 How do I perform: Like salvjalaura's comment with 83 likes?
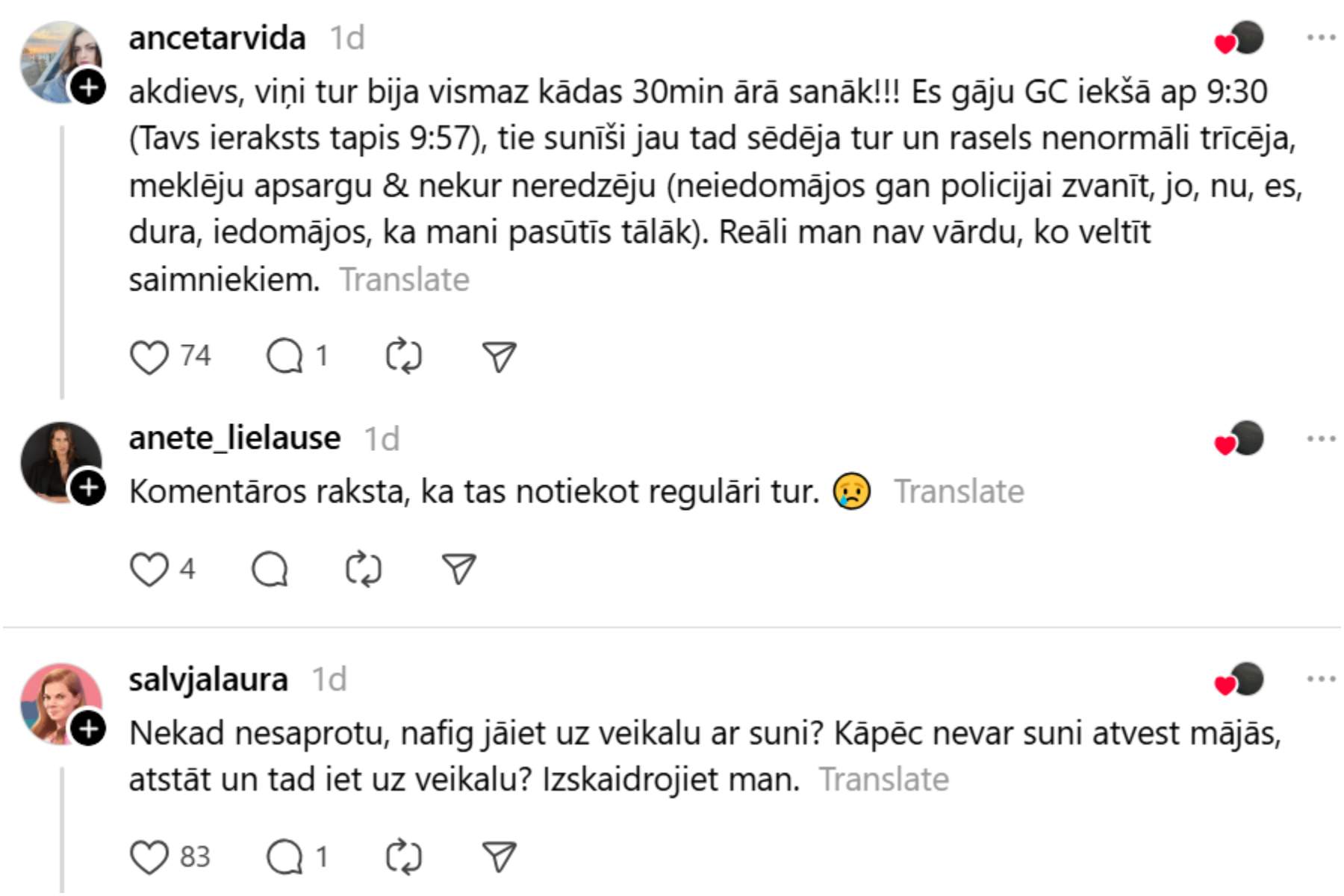point(149,857)
